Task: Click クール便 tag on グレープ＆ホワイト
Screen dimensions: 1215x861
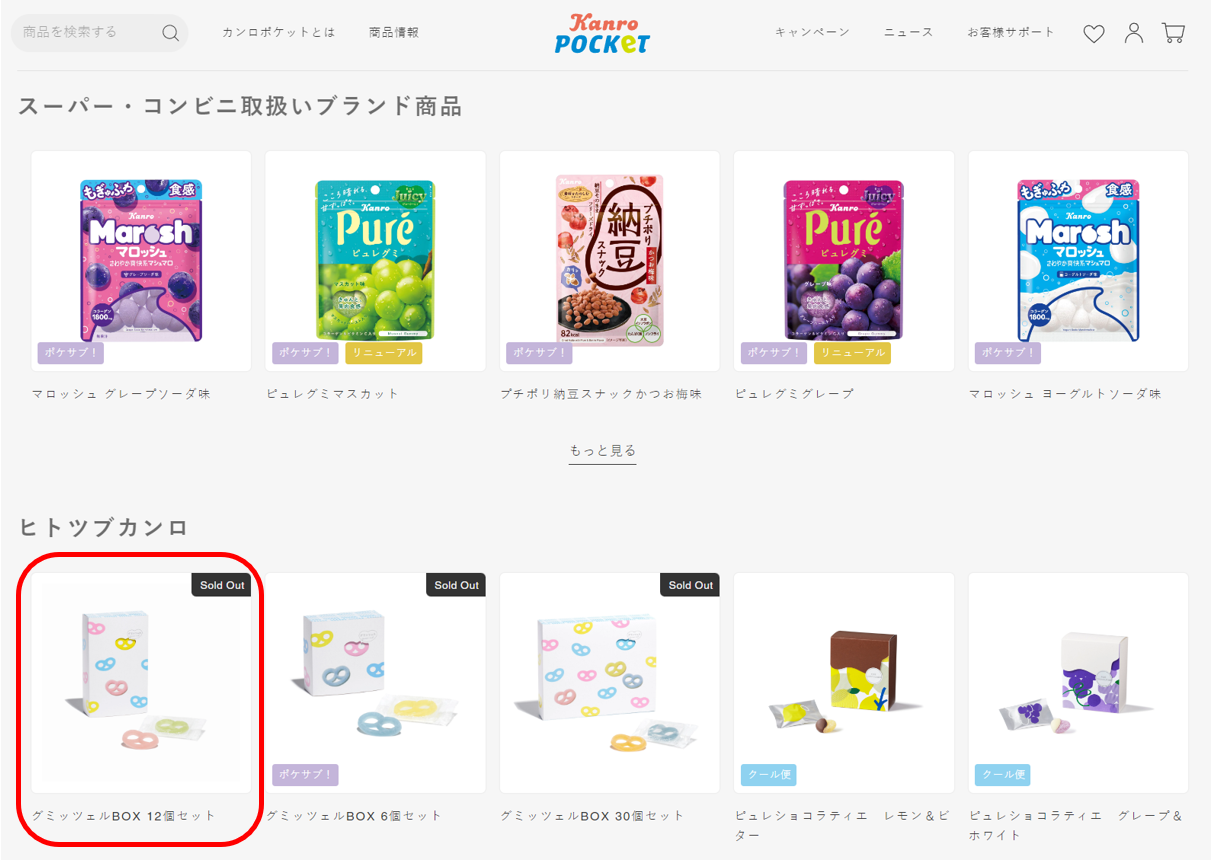Action: pos(1003,775)
